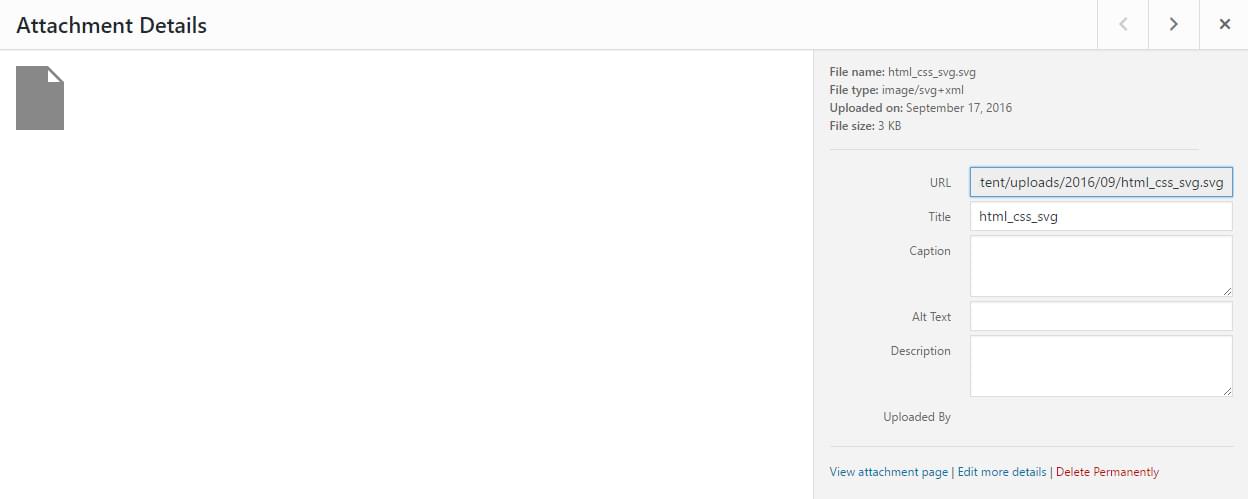Go to the previous attachment with left chevron
1248x499 pixels.
(1123, 24)
